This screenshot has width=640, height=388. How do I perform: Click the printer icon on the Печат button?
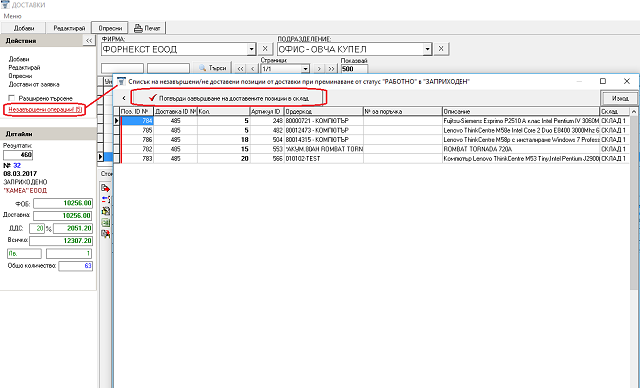[x=138, y=28]
